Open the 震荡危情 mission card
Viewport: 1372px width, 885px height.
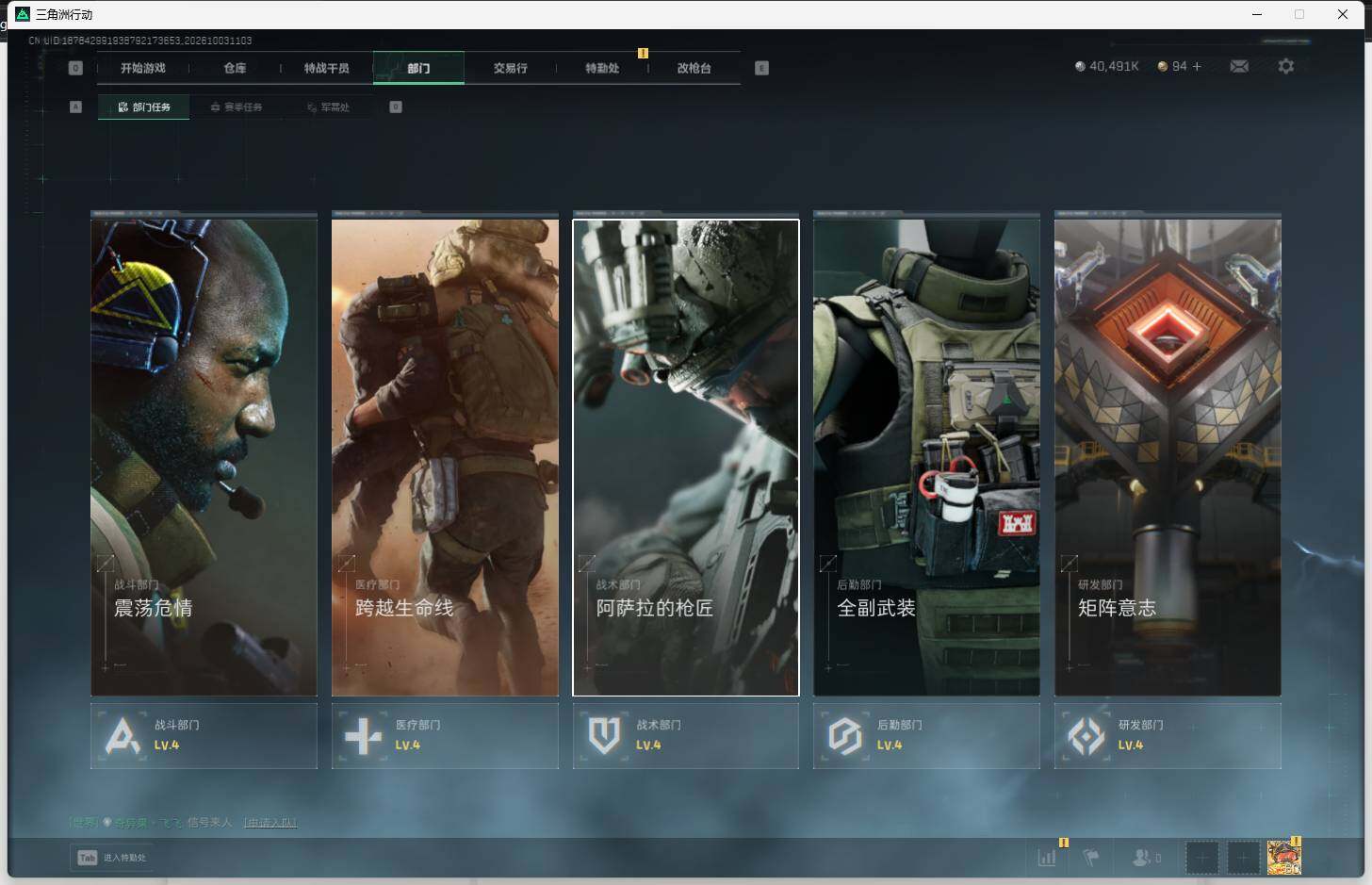204,457
